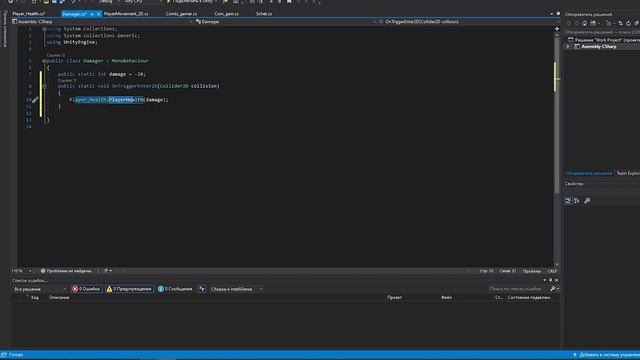Toggle the 0 Errors filter button

click(86, 289)
